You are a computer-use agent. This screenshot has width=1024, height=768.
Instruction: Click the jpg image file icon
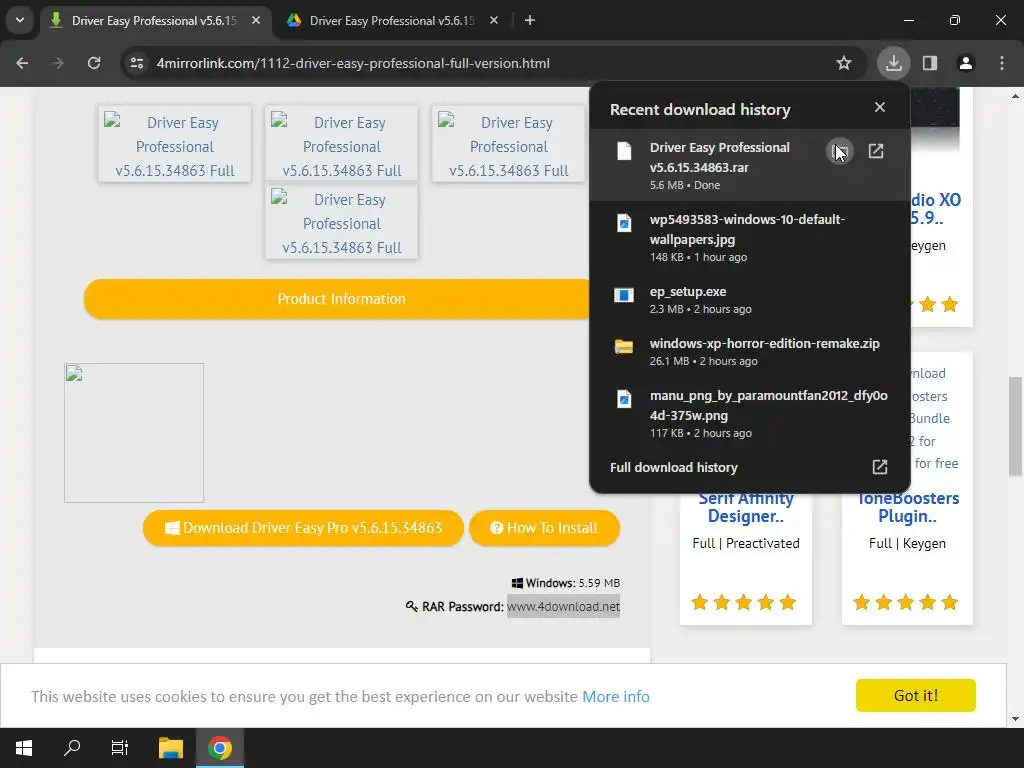624,223
